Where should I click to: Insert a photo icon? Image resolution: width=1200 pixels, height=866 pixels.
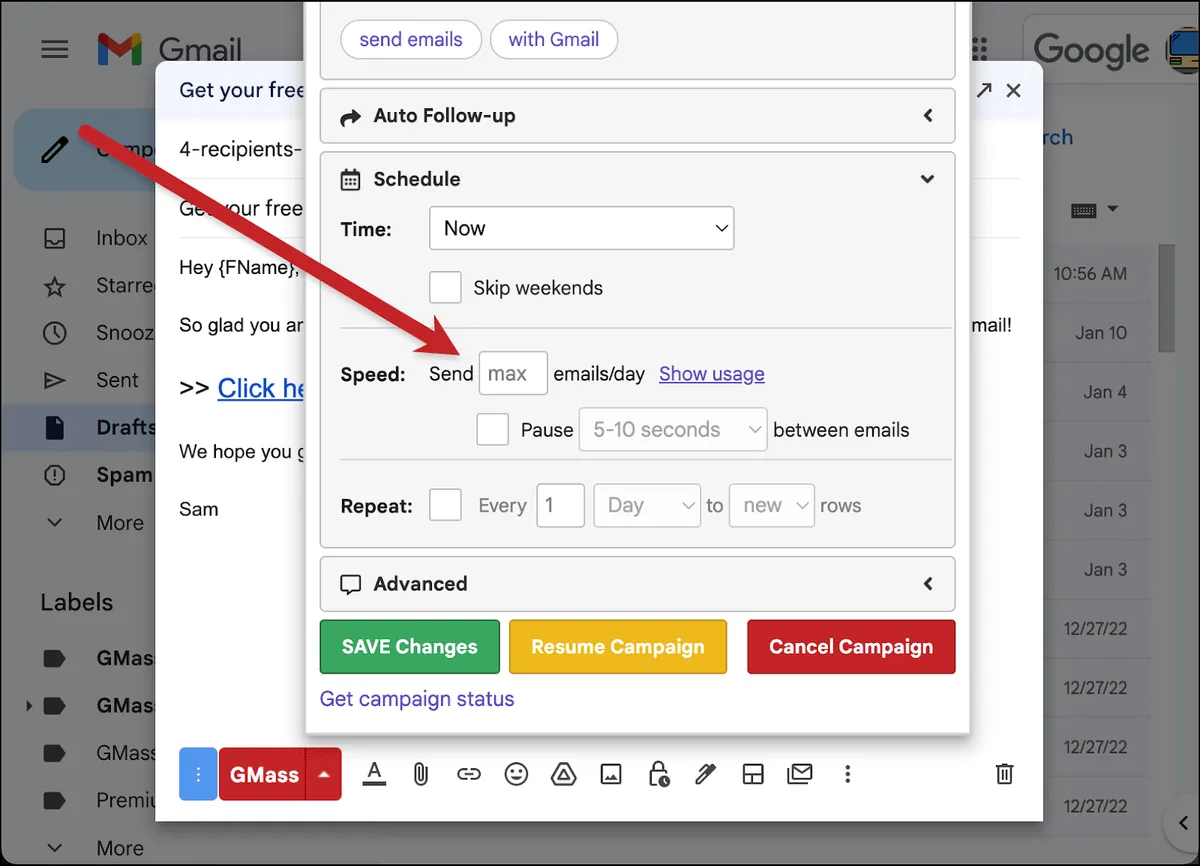pyautogui.click(x=611, y=774)
